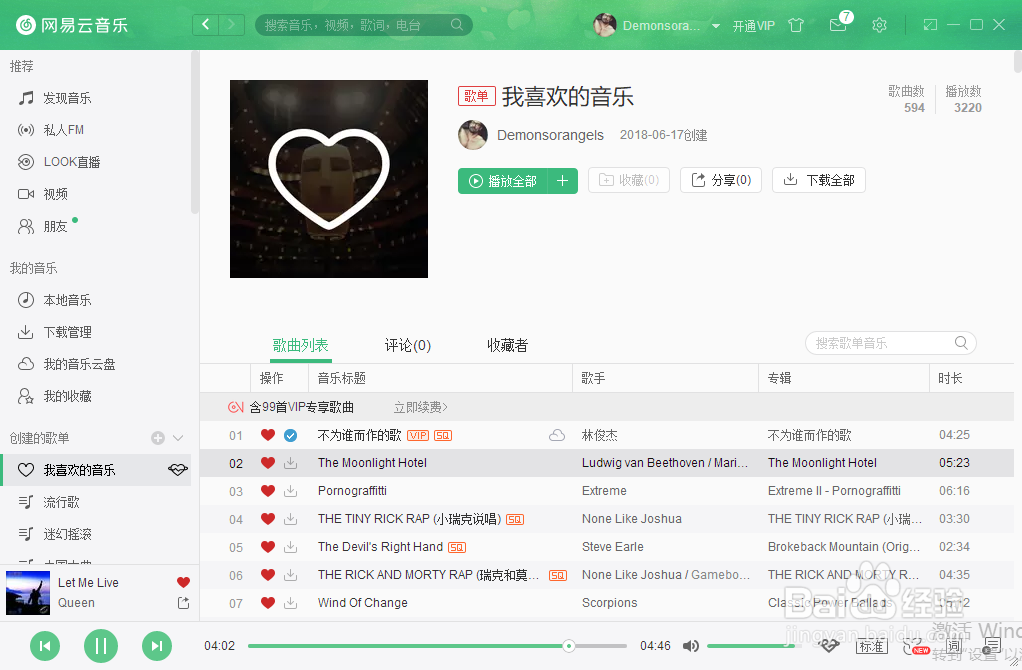Open the skin (shirt) theme icon
The width and height of the screenshot is (1022, 670).
pos(795,25)
